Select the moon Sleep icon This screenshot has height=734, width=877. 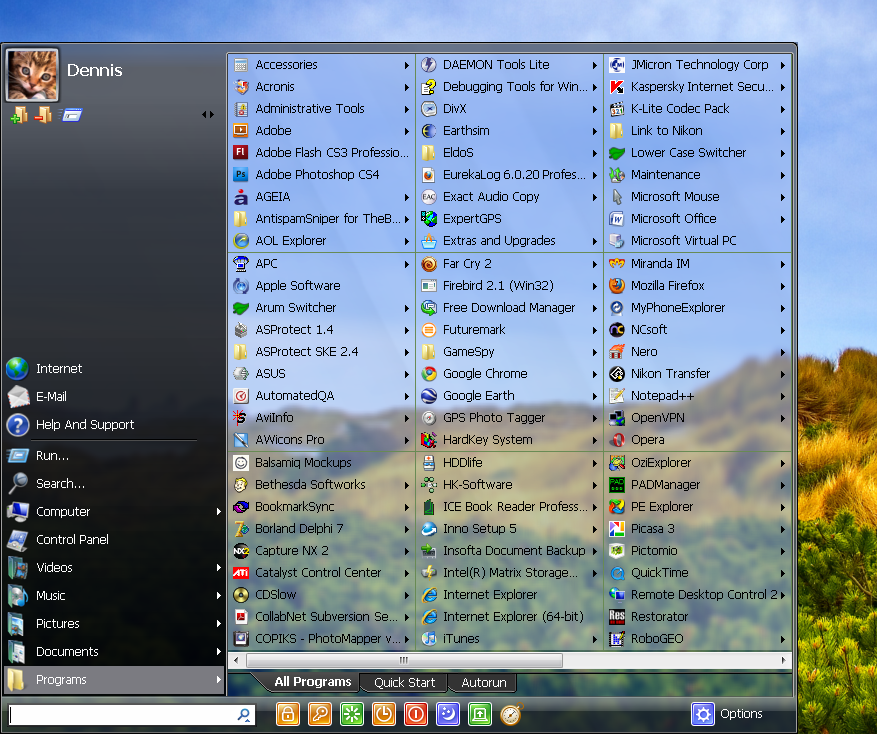click(x=447, y=714)
